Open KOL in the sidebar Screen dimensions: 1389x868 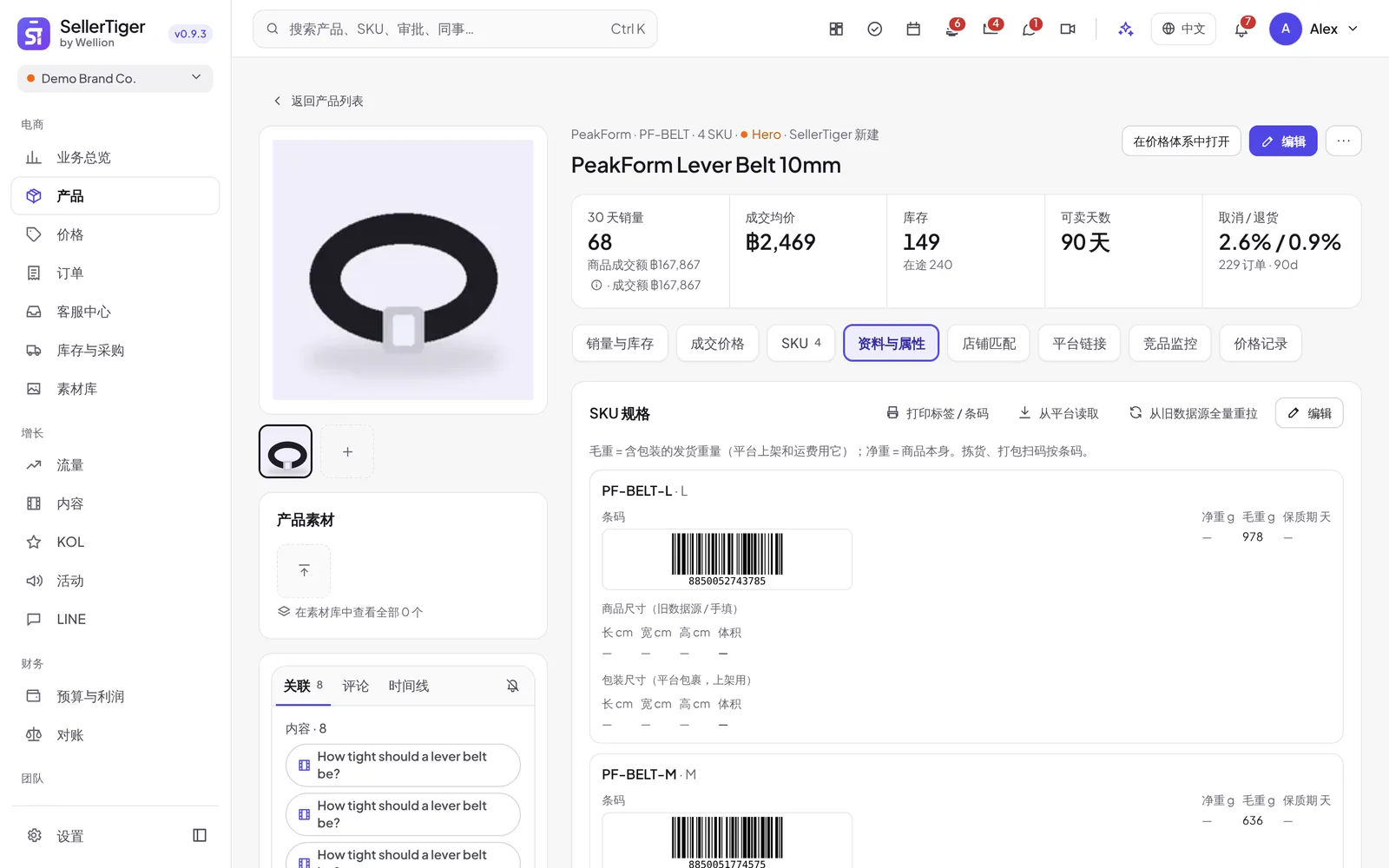pos(115,542)
